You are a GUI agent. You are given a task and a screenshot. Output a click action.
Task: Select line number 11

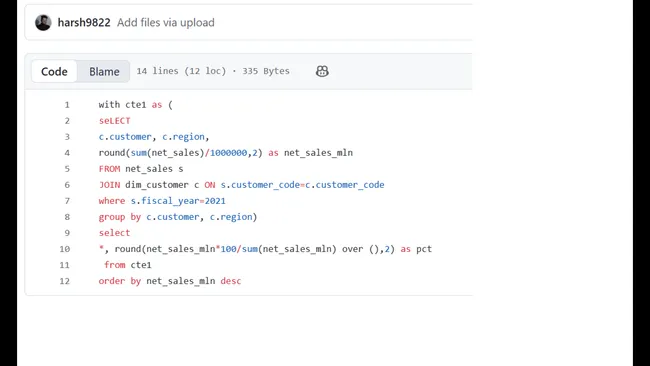coord(65,265)
